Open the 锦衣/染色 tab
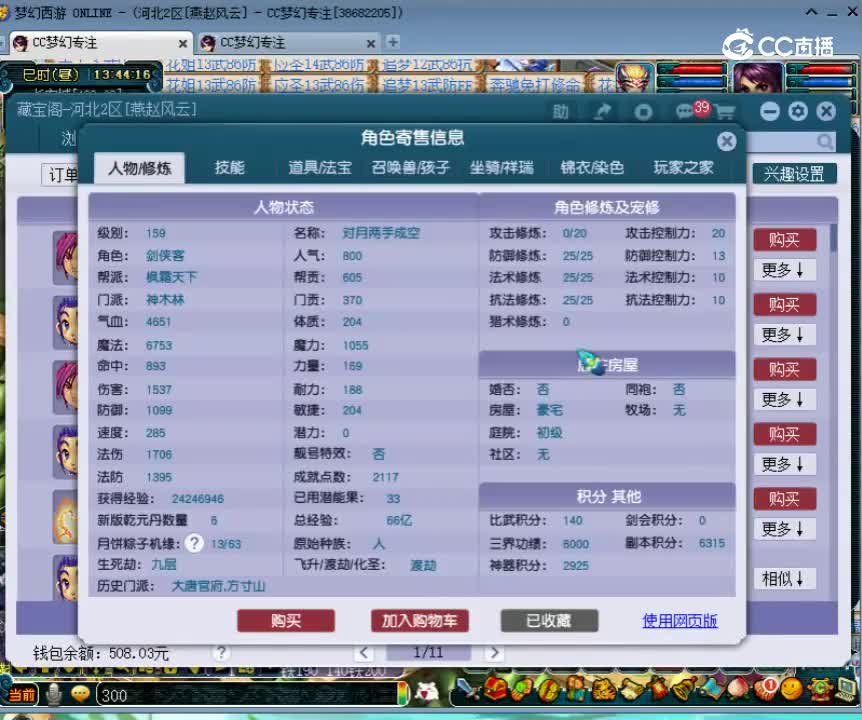Image resolution: width=862 pixels, height=720 pixels. coord(592,168)
